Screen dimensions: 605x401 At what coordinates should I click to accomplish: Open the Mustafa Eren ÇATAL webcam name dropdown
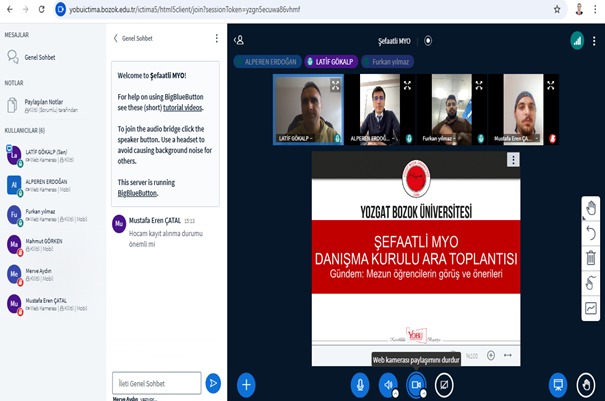[516, 138]
